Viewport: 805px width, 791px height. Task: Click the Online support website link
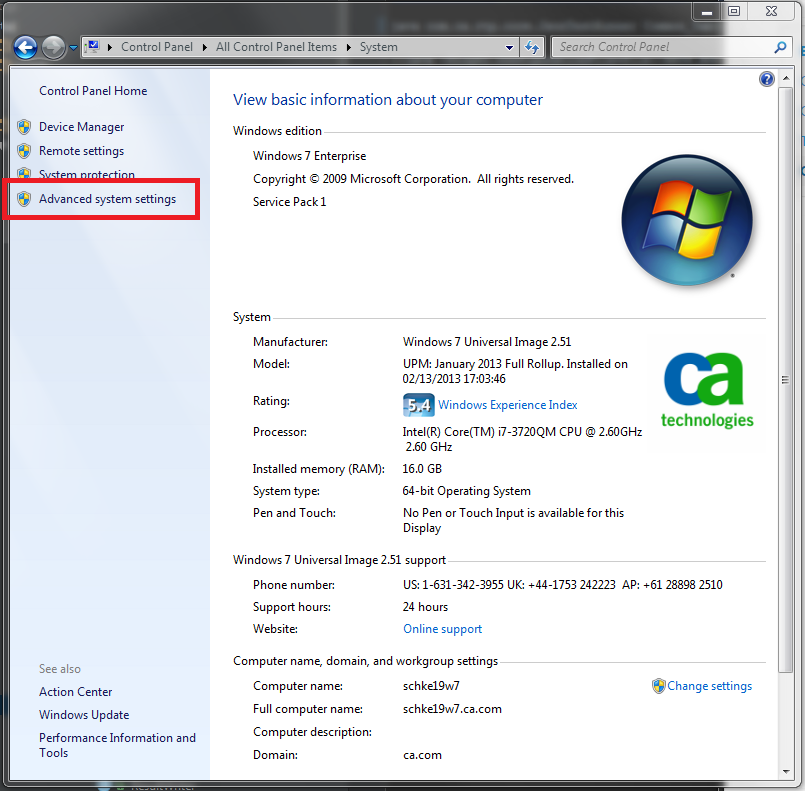pyautogui.click(x=442, y=629)
